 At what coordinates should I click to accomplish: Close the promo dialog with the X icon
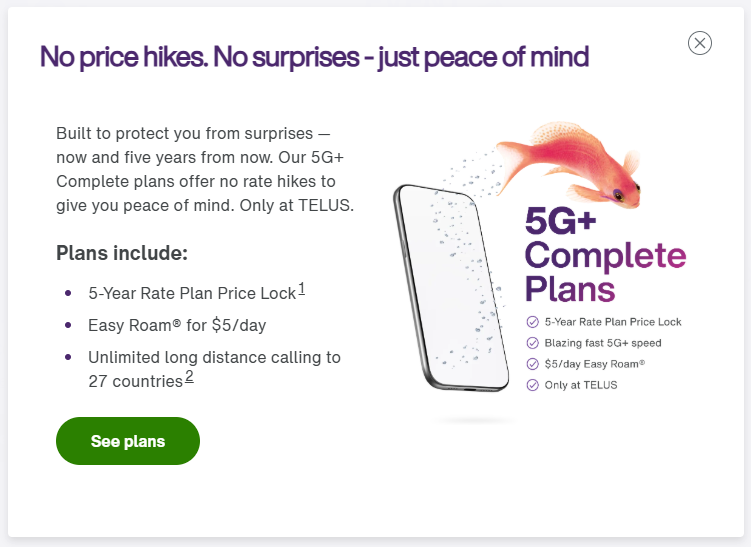700,43
